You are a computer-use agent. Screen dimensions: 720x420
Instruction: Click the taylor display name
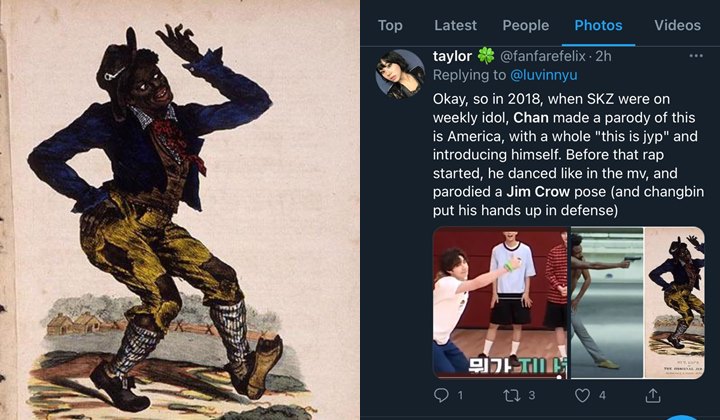pos(452,56)
